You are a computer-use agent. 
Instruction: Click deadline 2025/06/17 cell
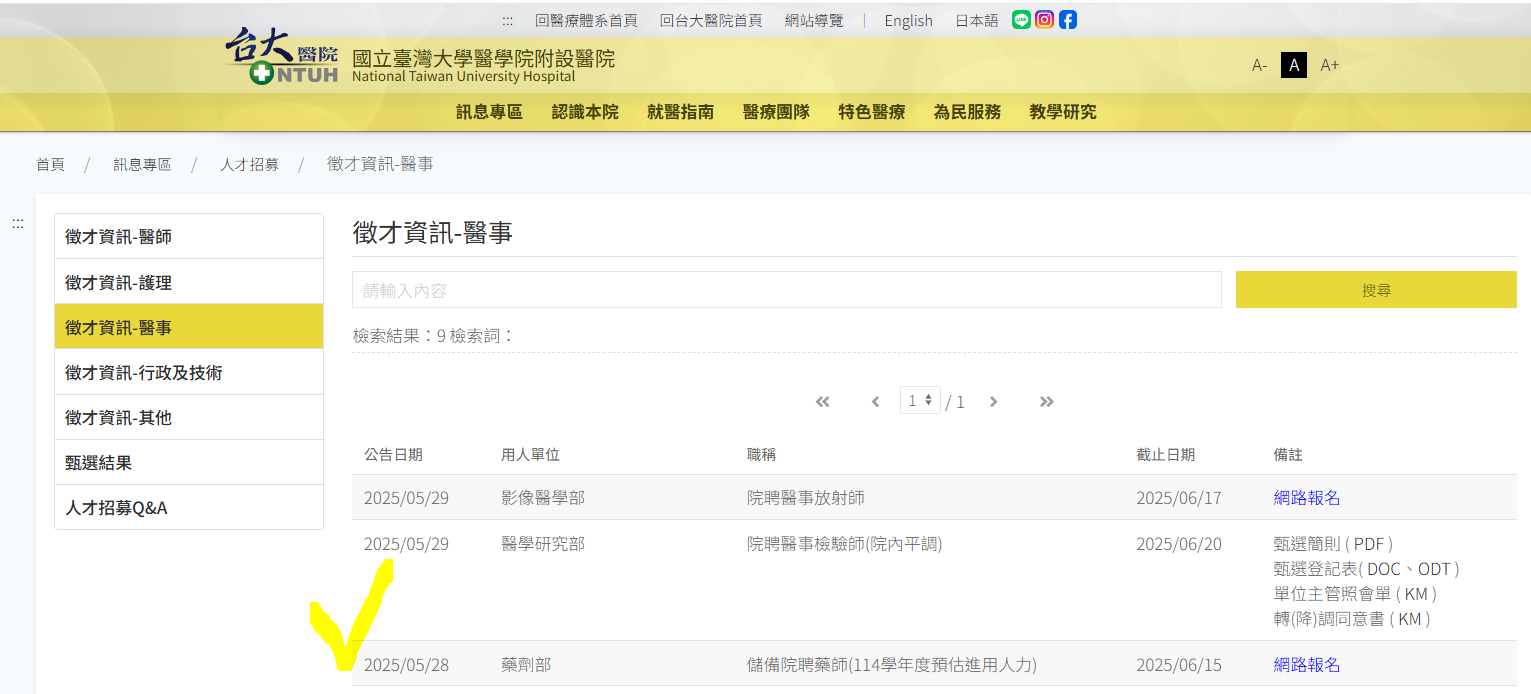click(x=1179, y=497)
